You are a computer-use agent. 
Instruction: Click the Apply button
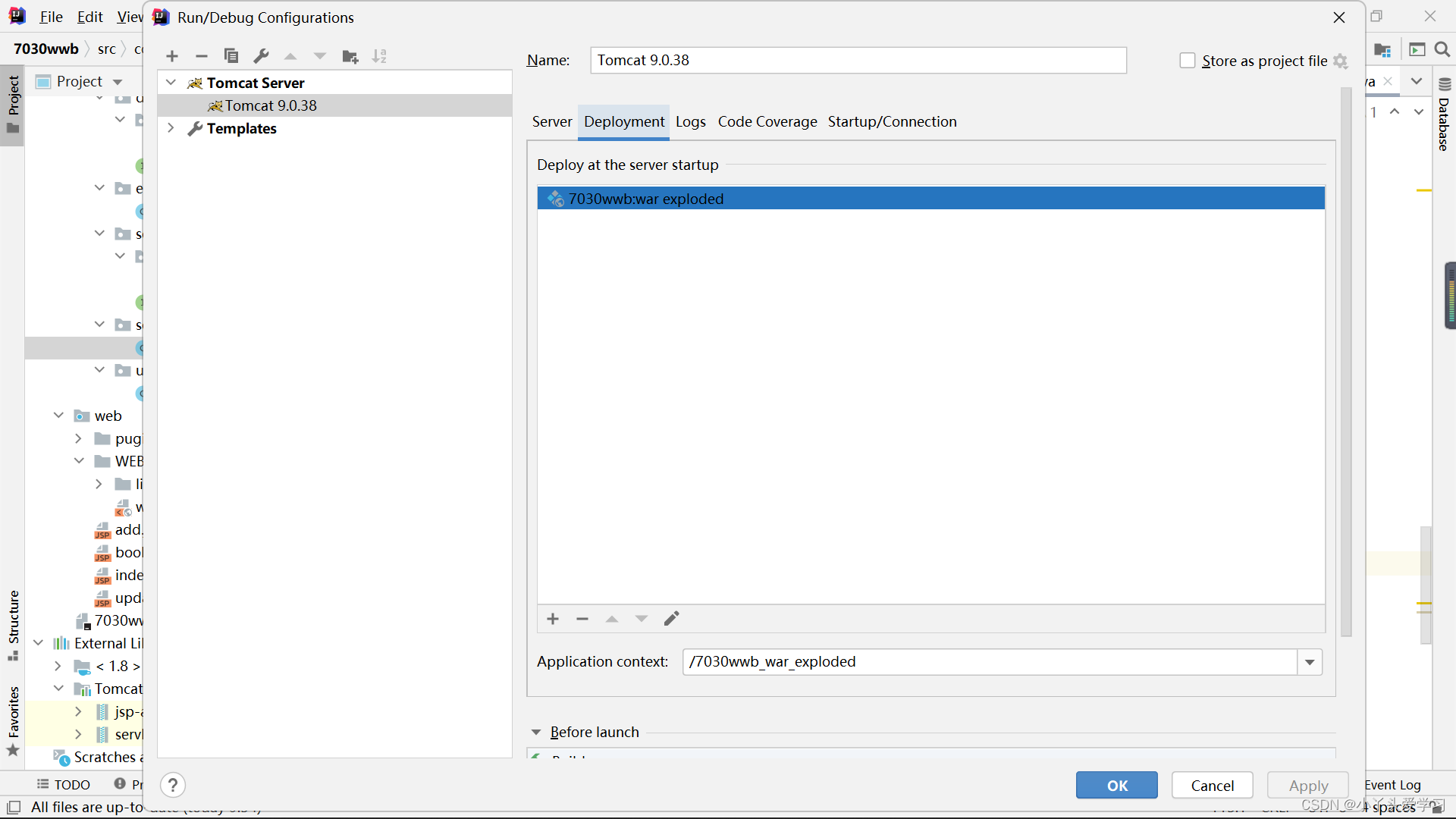1308,786
